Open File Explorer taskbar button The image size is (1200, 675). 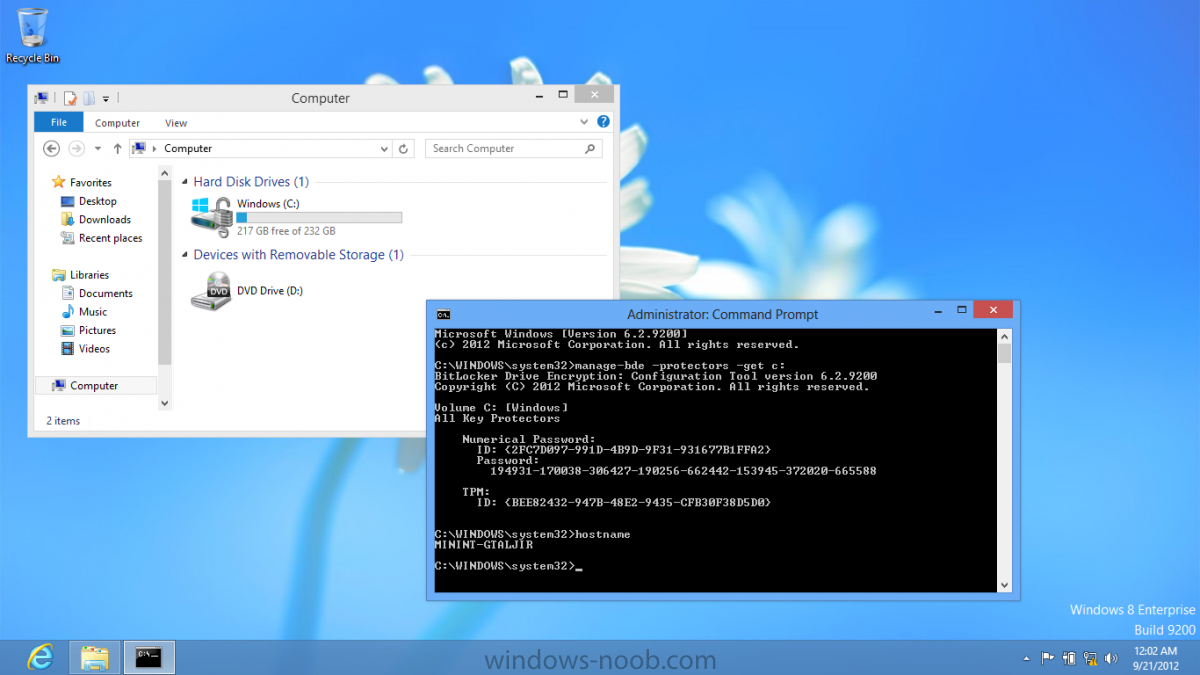click(95, 657)
